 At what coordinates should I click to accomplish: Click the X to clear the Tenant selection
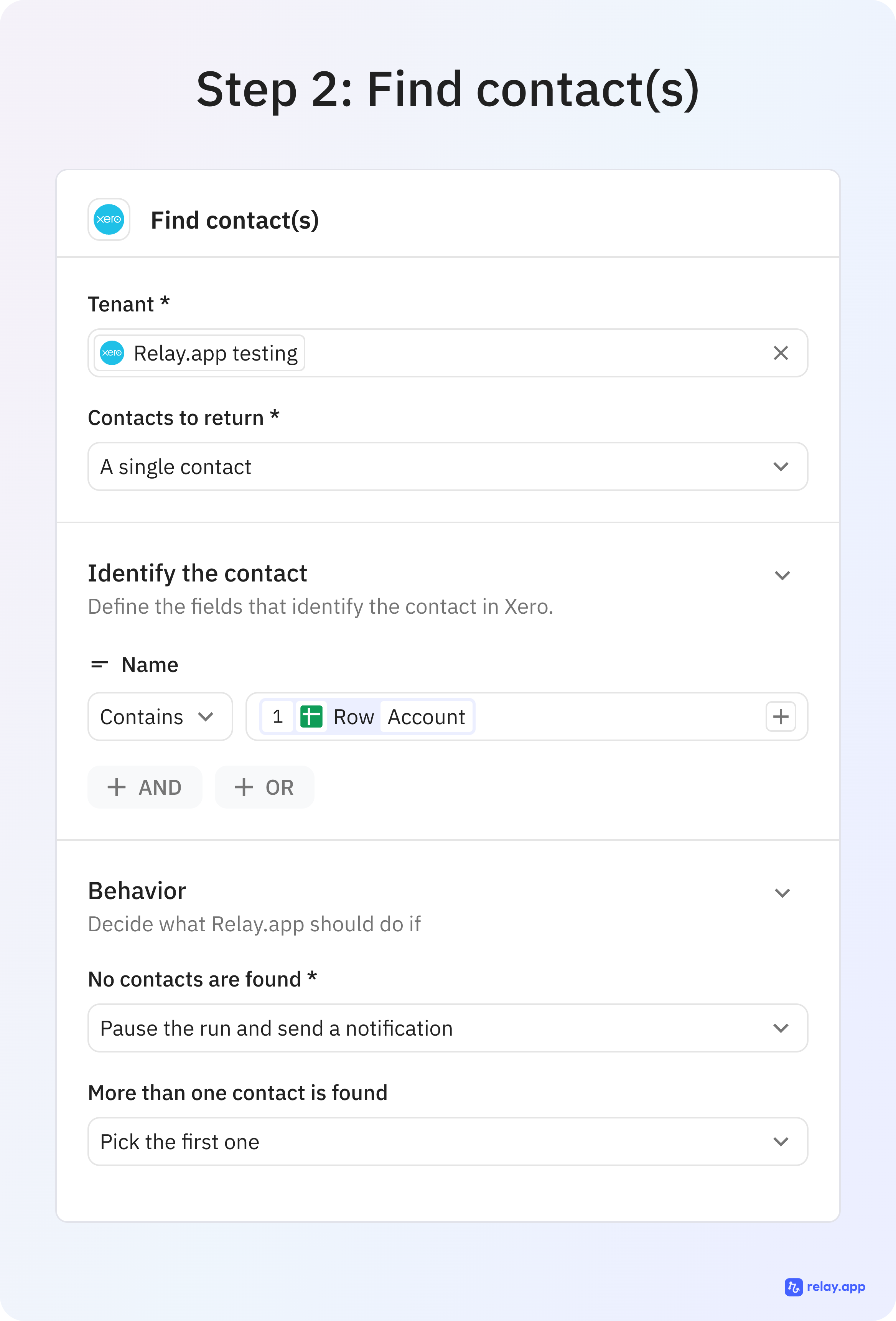click(x=781, y=353)
